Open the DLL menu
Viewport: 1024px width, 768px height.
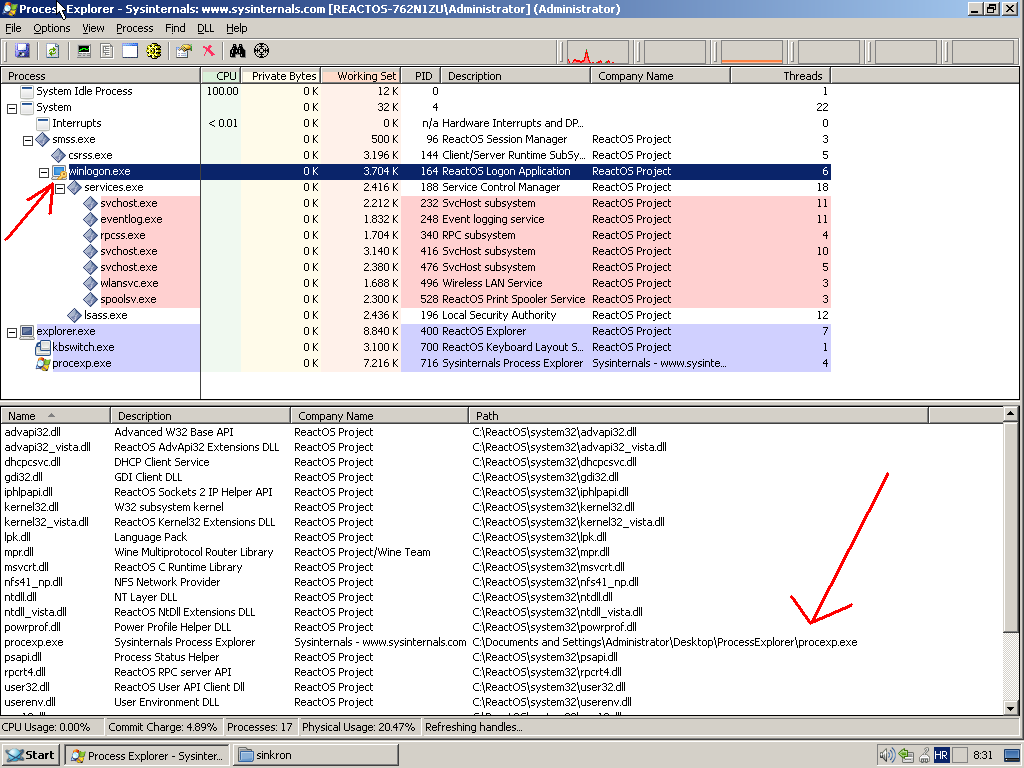[206, 28]
